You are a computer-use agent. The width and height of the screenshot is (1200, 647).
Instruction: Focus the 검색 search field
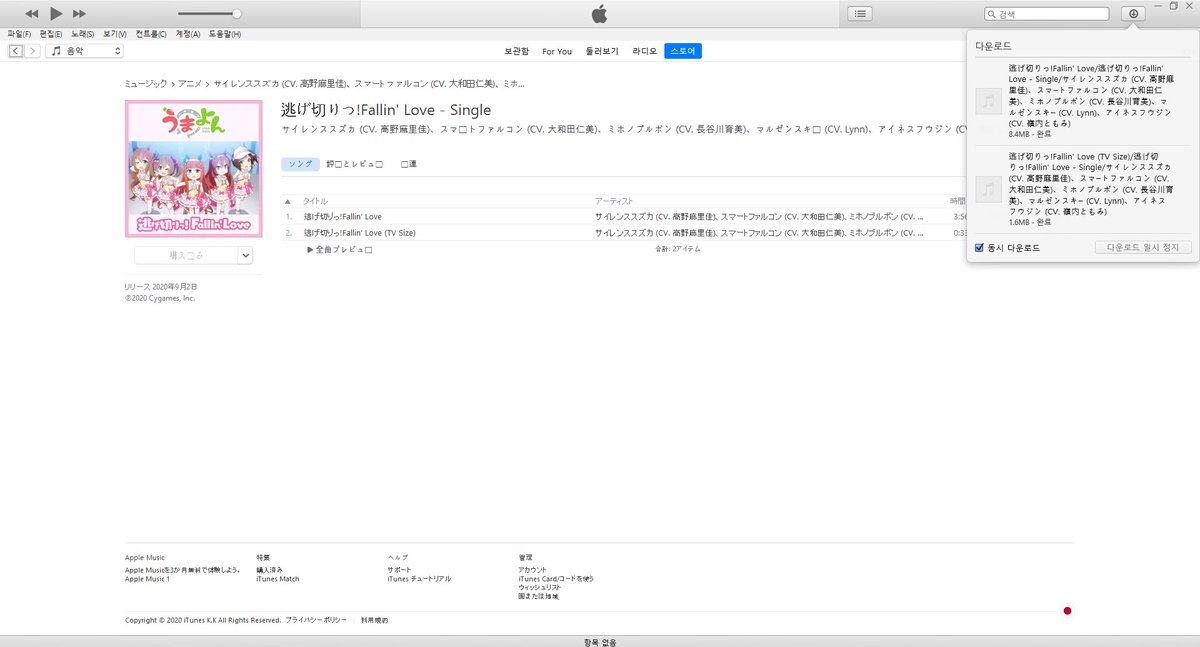[x=1047, y=14]
